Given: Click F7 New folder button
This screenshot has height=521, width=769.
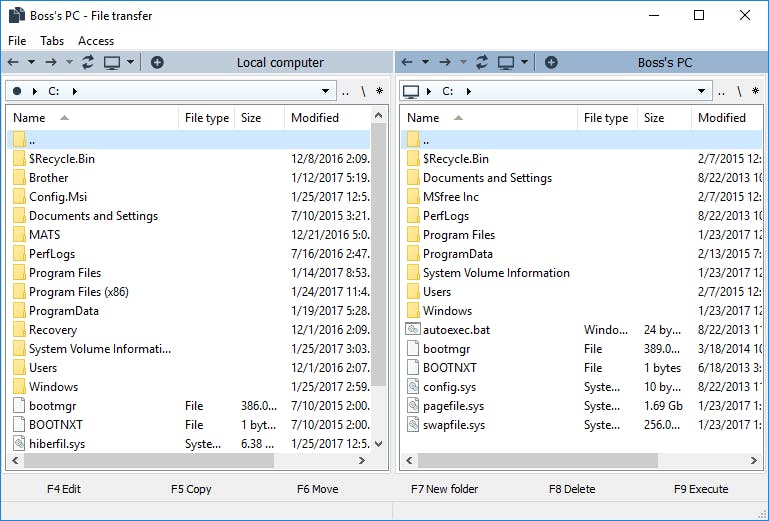Looking at the screenshot, I should [444, 489].
